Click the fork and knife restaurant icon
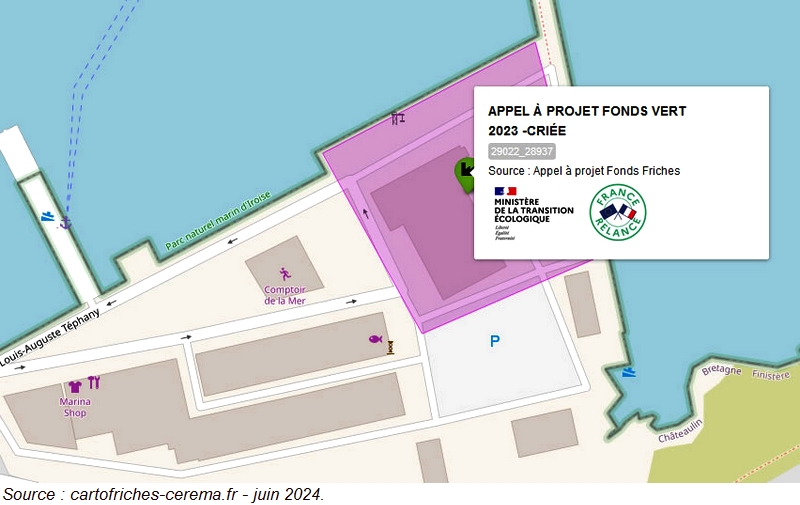800x505 pixels. 94,382
